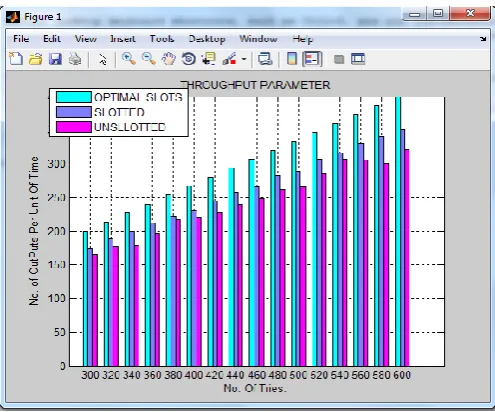Click the y-axis label No. of OutPuts
Screen dimensions: 495x412
point(34,231)
